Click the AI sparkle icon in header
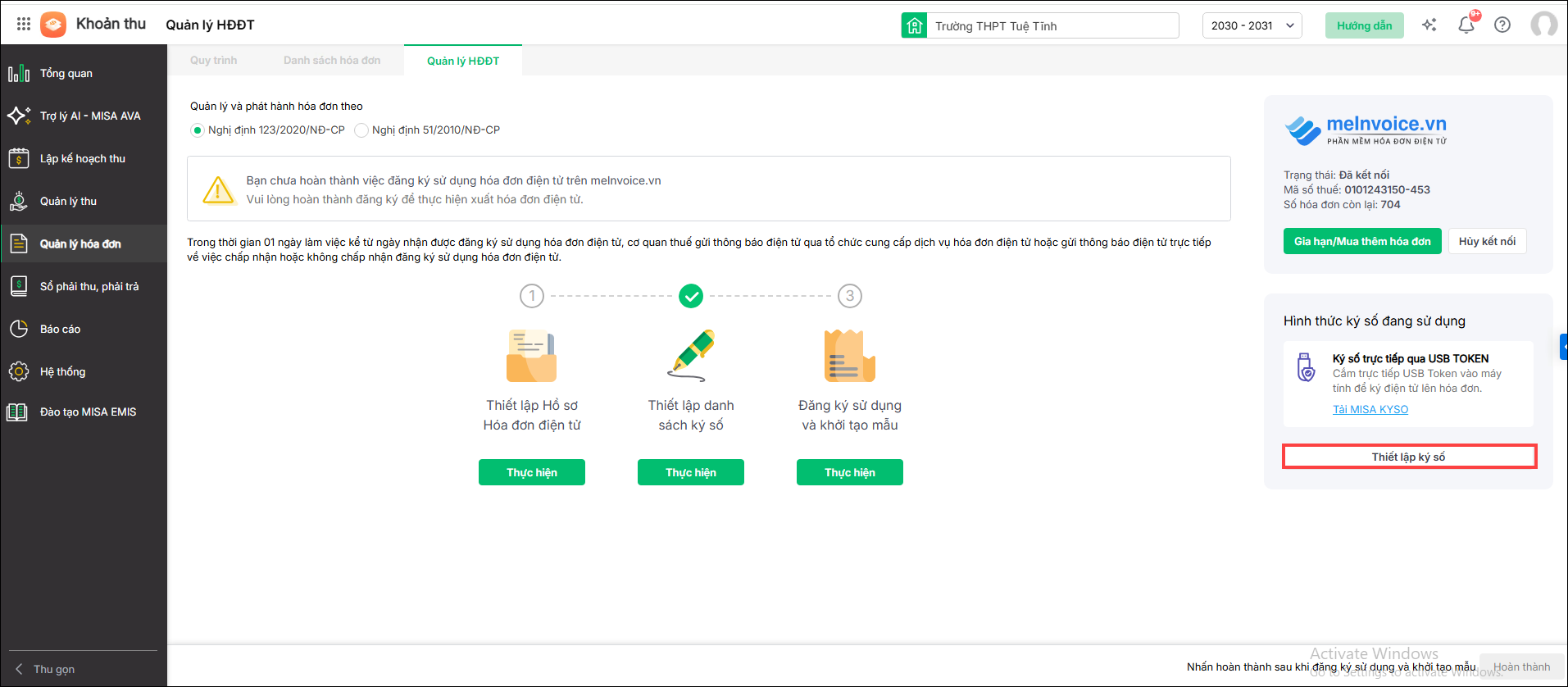Screen dimensions: 1568x687 click(1429, 25)
